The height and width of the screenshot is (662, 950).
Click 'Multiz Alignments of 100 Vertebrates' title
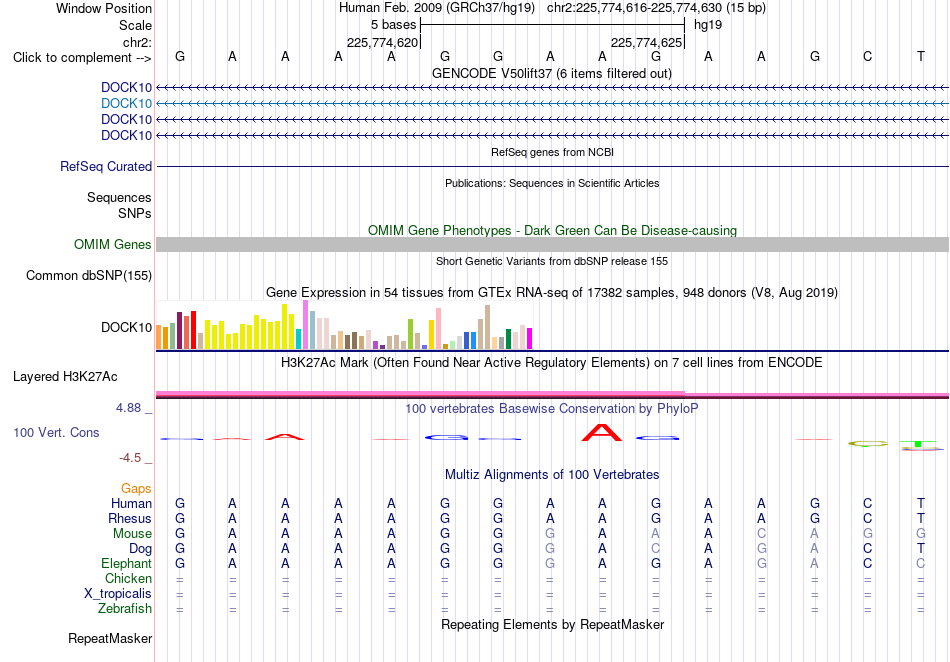coord(552,475)
